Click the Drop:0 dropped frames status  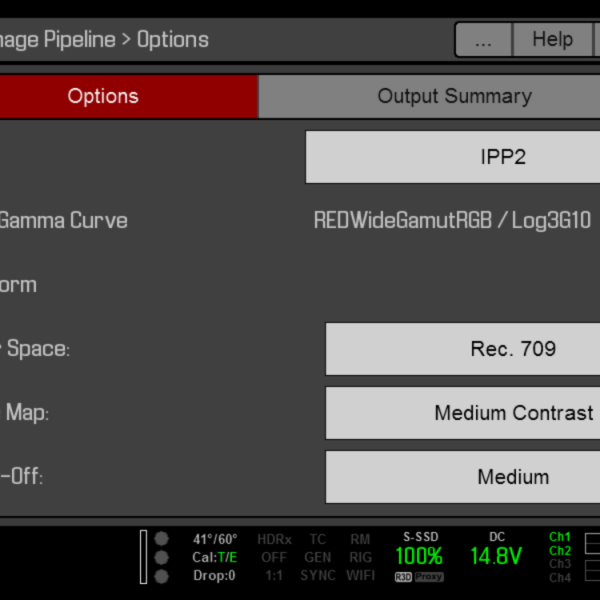point(214,575)
